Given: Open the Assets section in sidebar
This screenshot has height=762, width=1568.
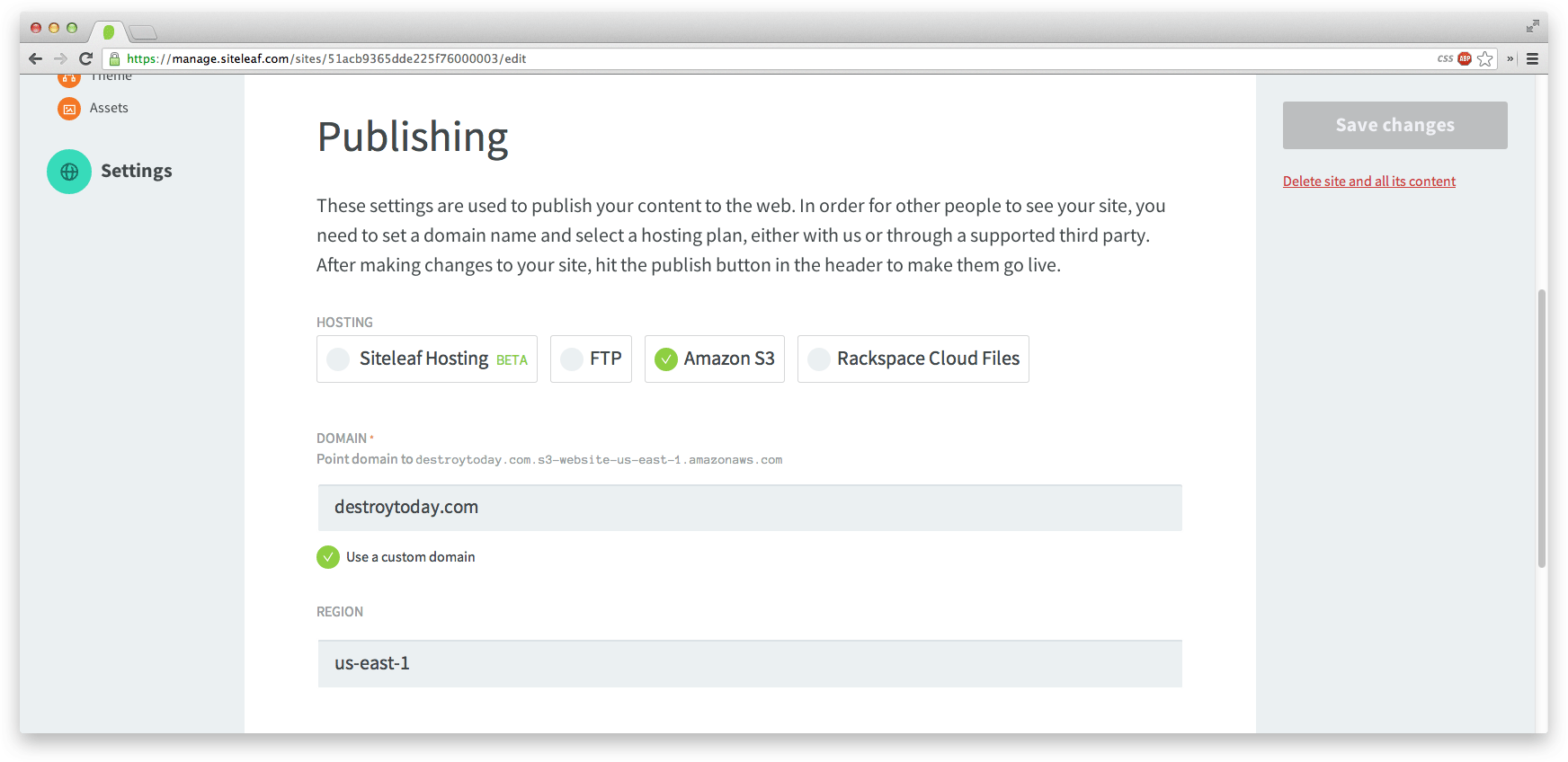Looking at the screenshot, I should click(109, 108).
